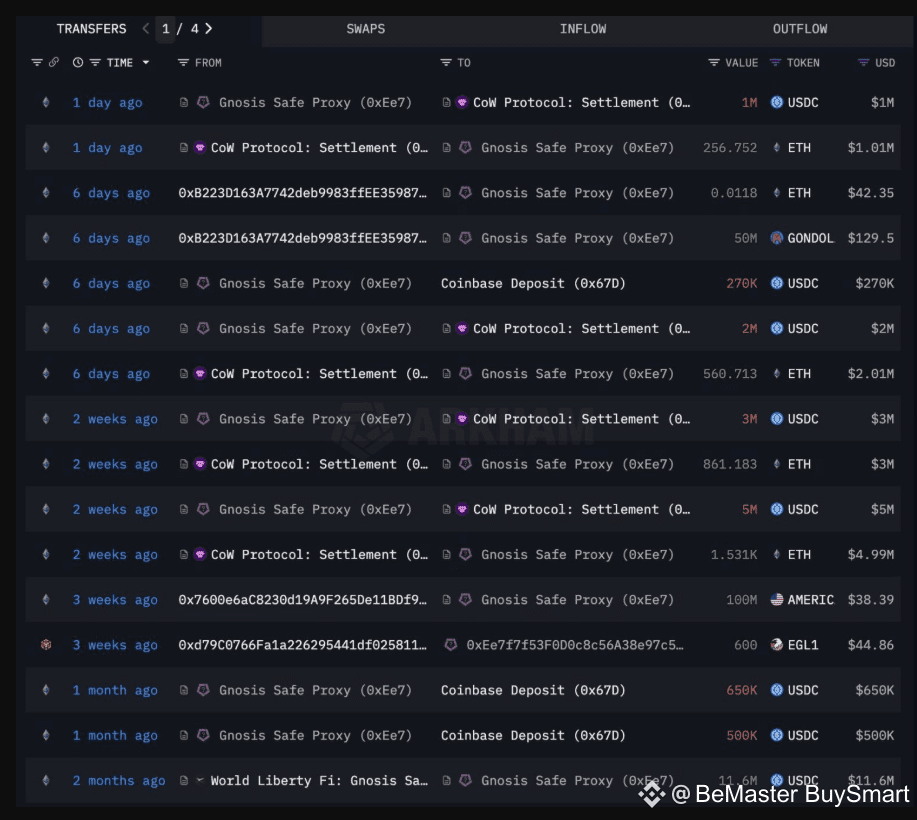917x820 pixels.
Task: Open the TO column filter
Action: coord(446,63)
